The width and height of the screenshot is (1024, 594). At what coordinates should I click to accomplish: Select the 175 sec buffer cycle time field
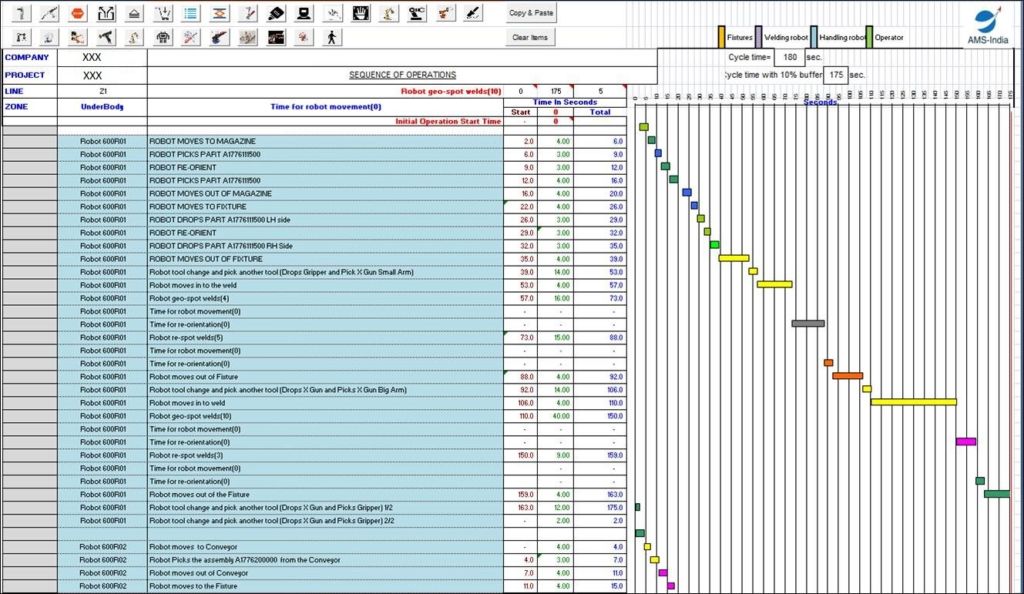coord(836,75)
